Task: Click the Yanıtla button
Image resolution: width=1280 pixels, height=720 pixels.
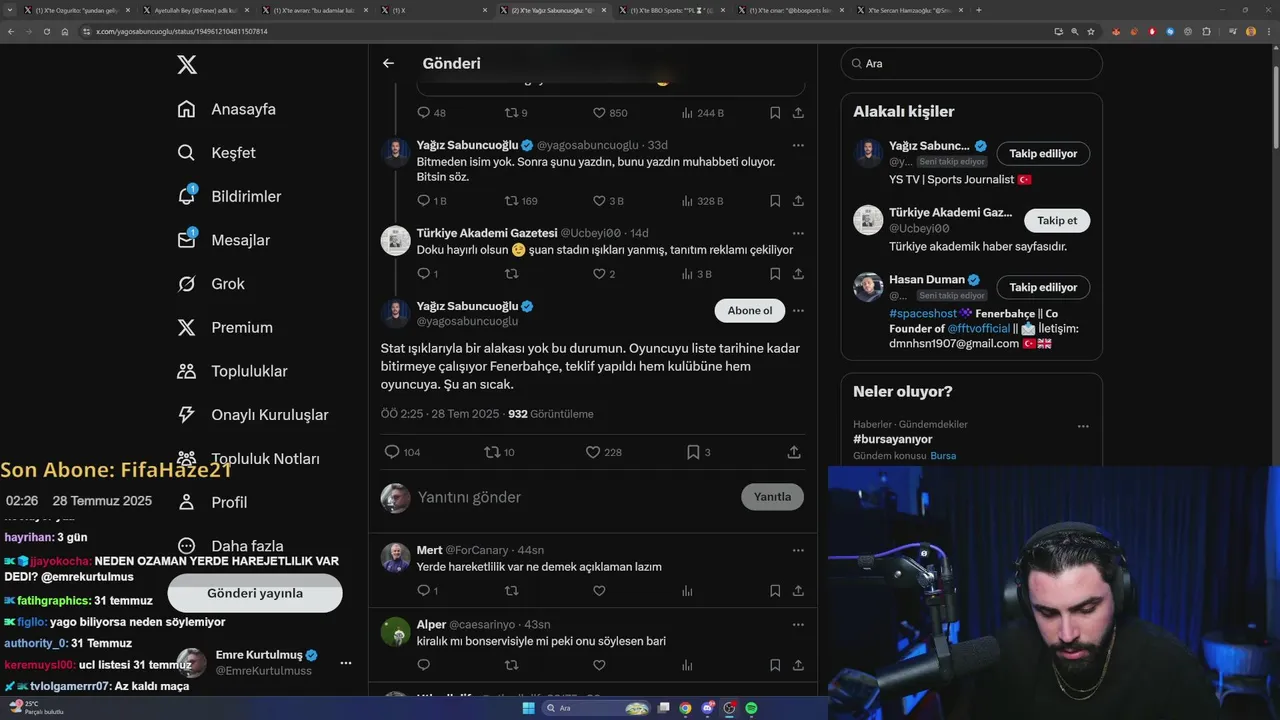Action: click(x=772, y=497)
